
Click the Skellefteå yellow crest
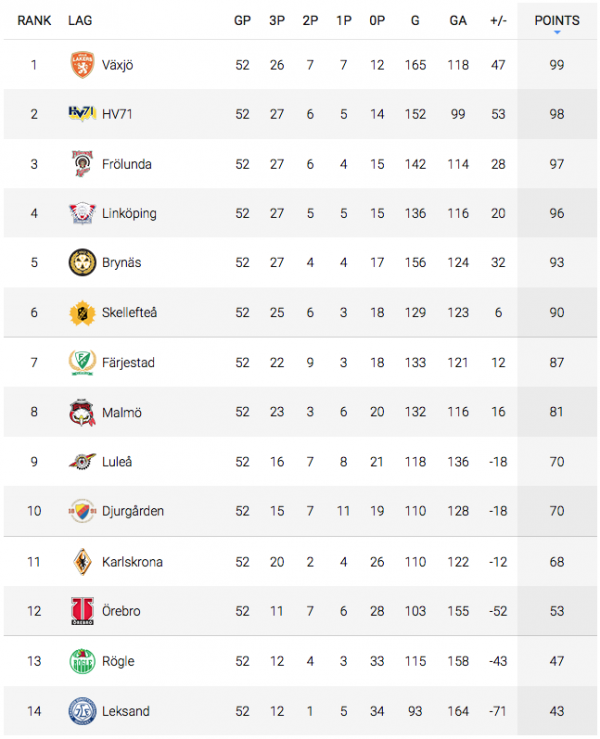tap(82, 312)
